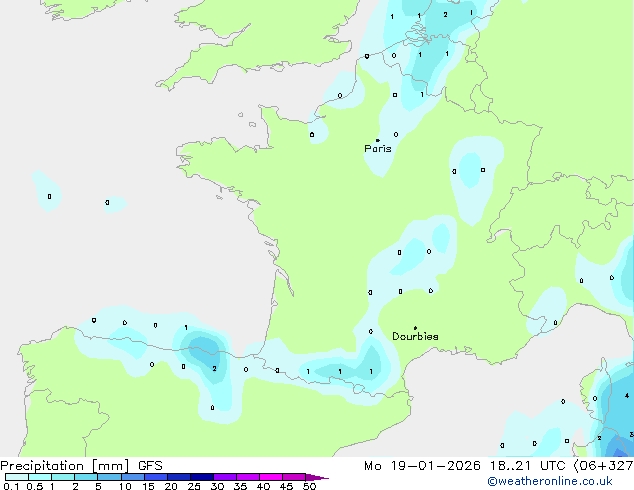Click the over-50 mm legend arrow tip

coord(317,477)
